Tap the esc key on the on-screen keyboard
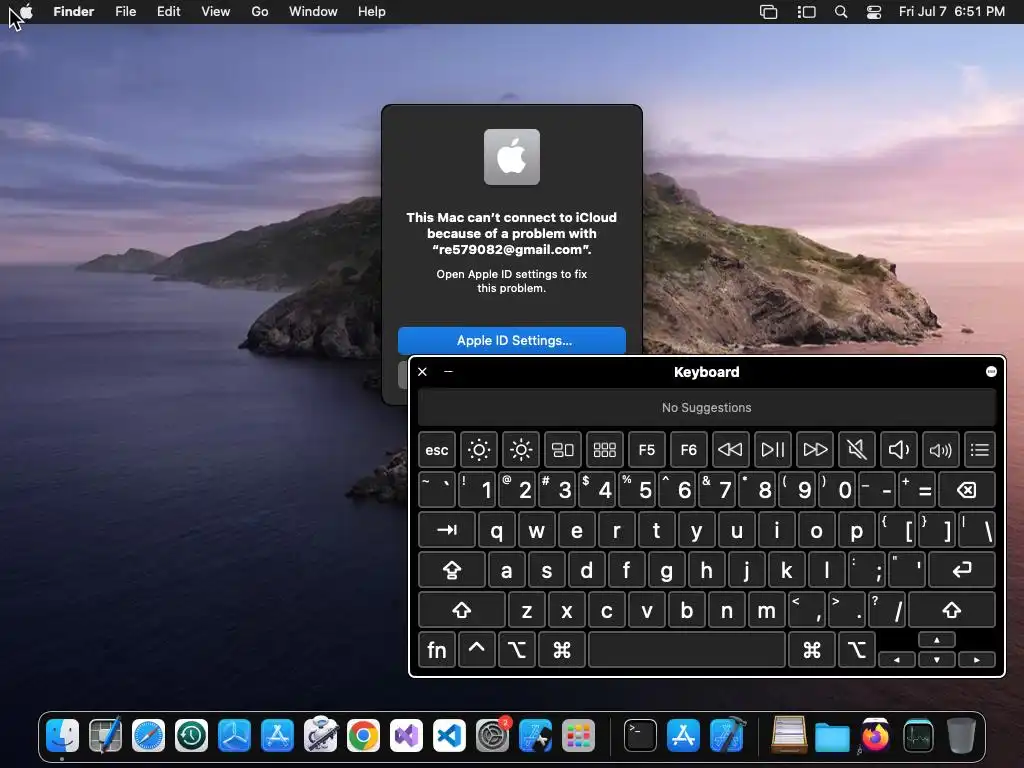 [x=437, y=450]
